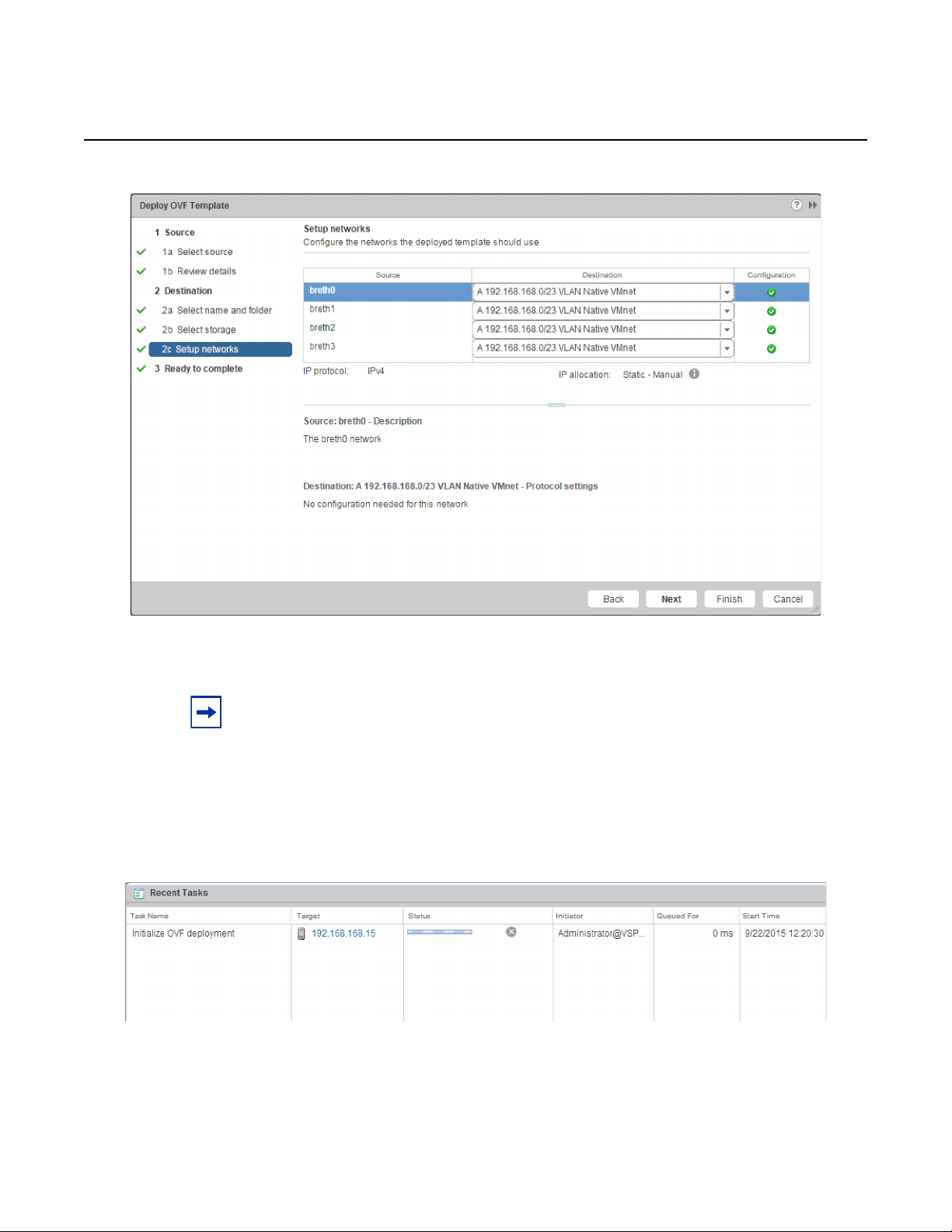Select the breth1 source row
The image size is (952, 1232).
[x=387, y=310]
